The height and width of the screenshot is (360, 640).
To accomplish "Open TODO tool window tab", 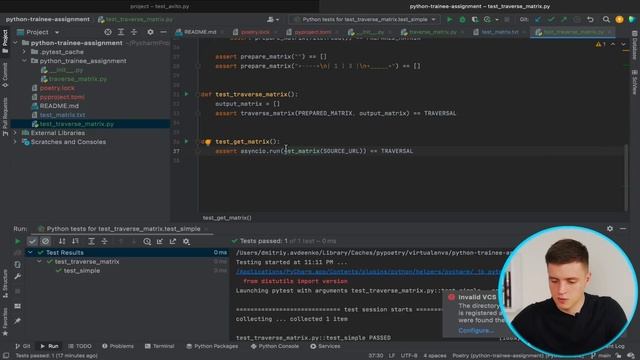I will [x=80, y=346].
